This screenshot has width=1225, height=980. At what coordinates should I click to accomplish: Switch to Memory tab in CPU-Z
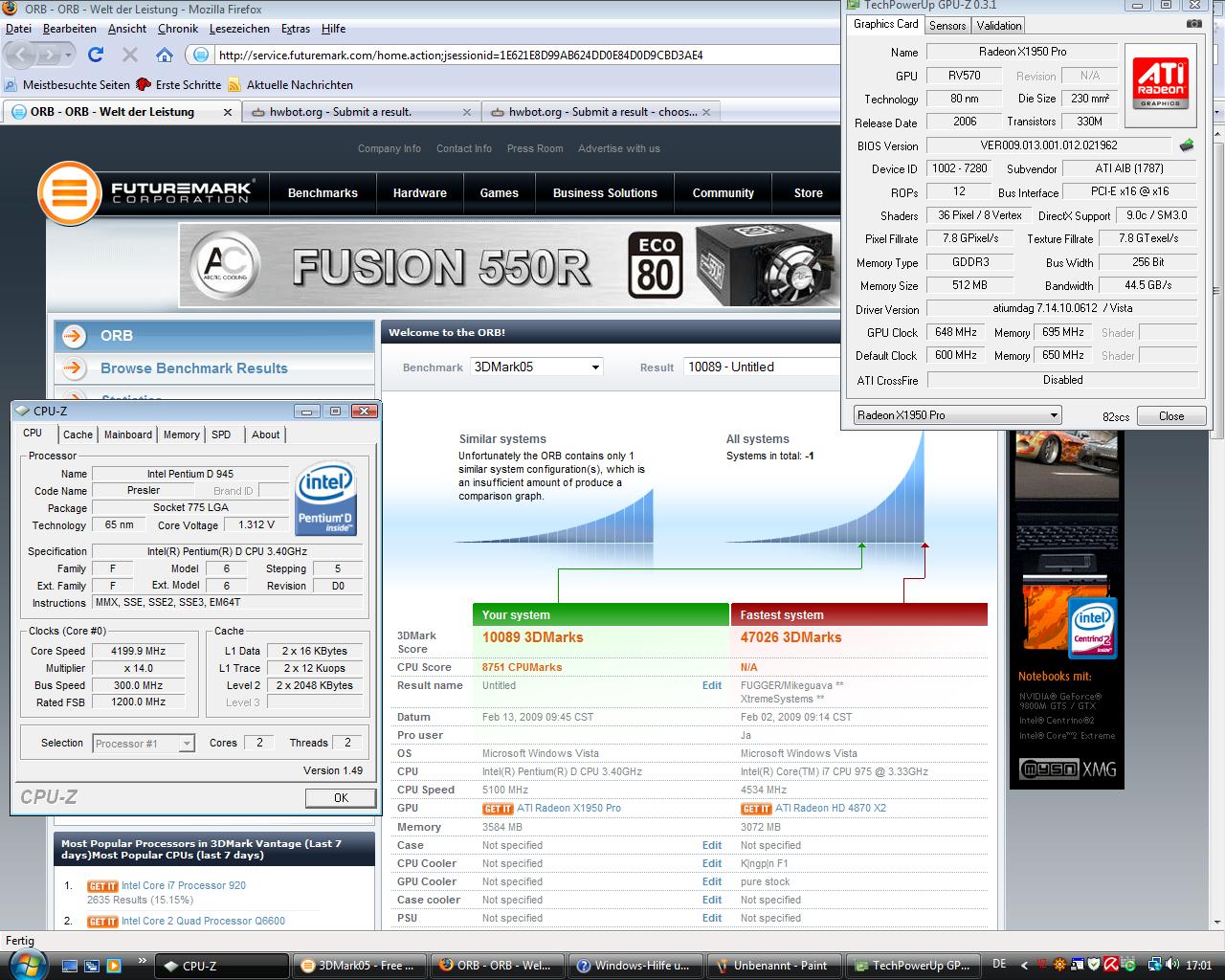(182, 434)
